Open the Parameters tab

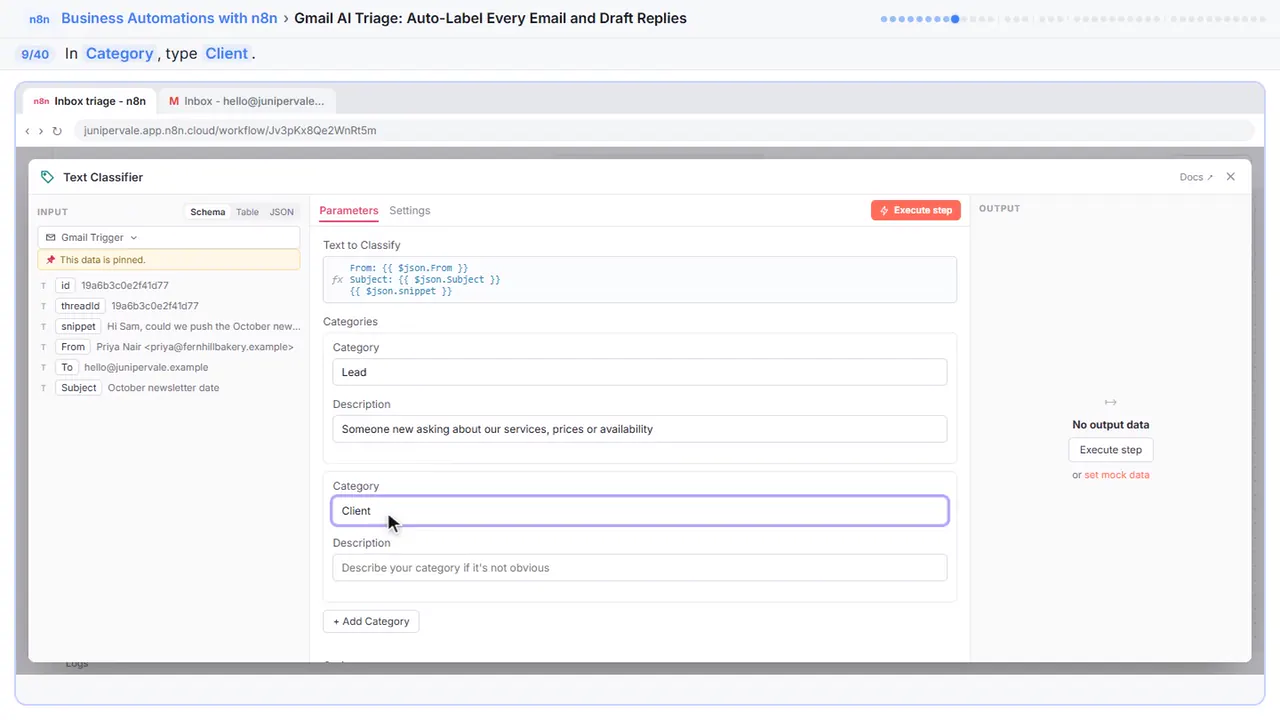tap(349, 211)
